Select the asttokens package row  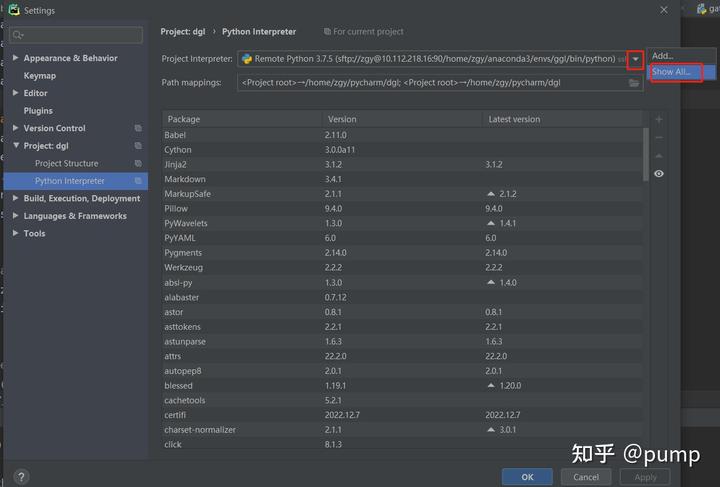click(403, 326)
